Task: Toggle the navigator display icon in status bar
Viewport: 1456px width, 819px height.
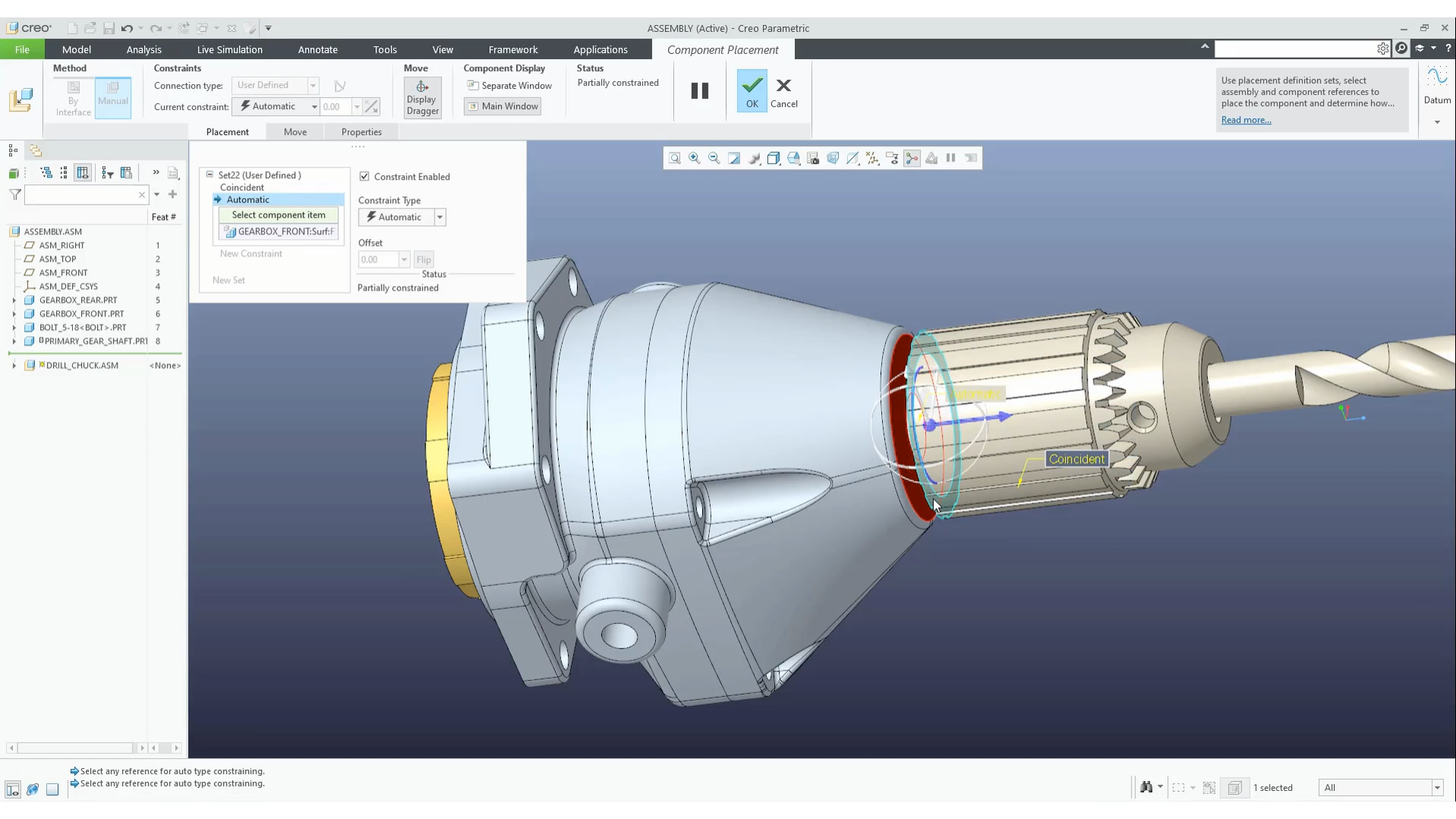Action: click(13, 789)
